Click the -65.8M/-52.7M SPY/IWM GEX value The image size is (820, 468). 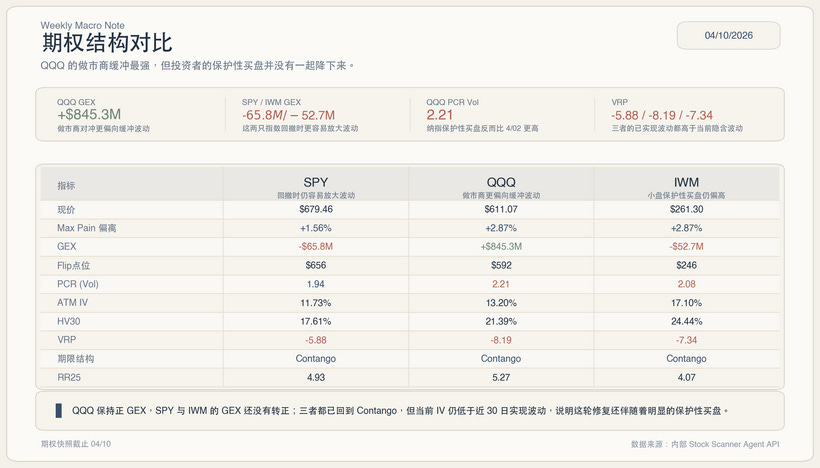(x=288, y=115)
